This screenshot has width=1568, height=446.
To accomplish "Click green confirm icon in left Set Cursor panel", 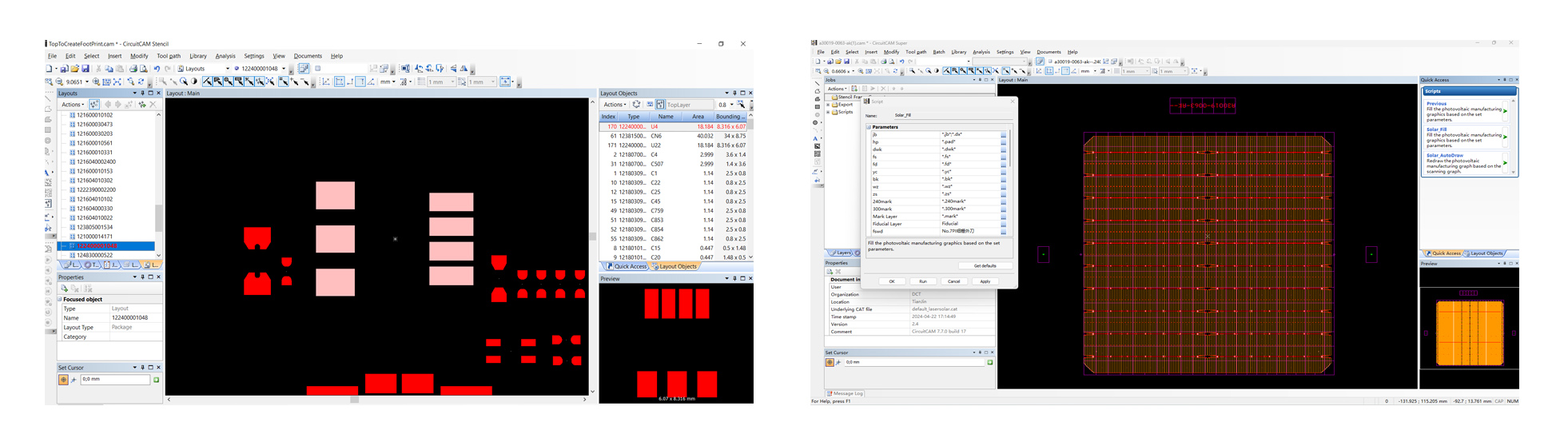I will [x=156, y=380].
